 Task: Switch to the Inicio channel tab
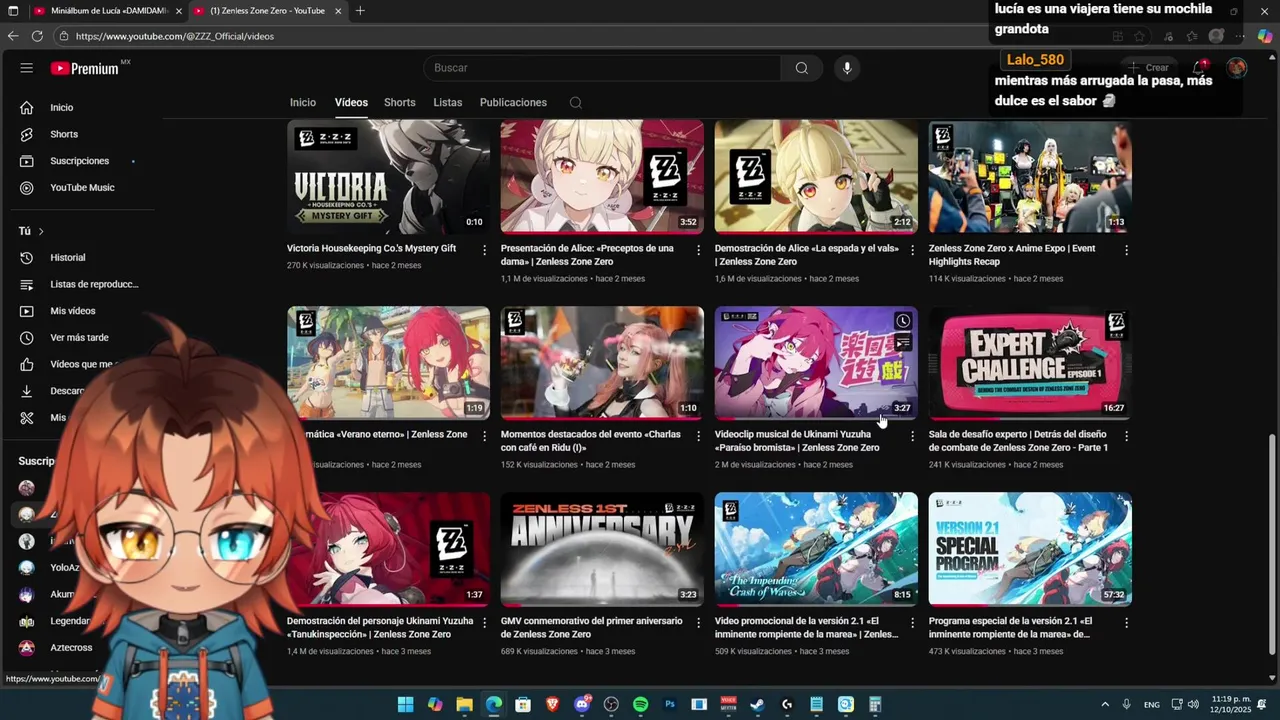(303, 102)
